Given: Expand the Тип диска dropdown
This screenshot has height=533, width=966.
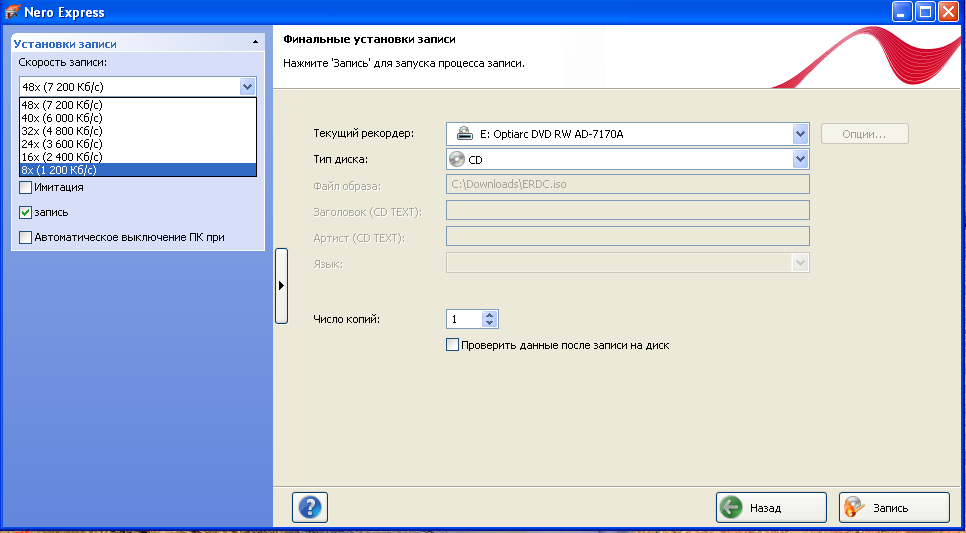Looking at the screenshot, I should [x=800, y=159].
